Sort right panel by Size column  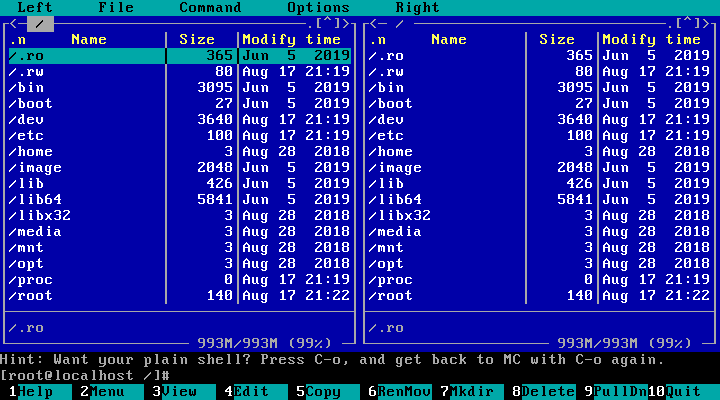pyautogui.click(x=557, y=39)
